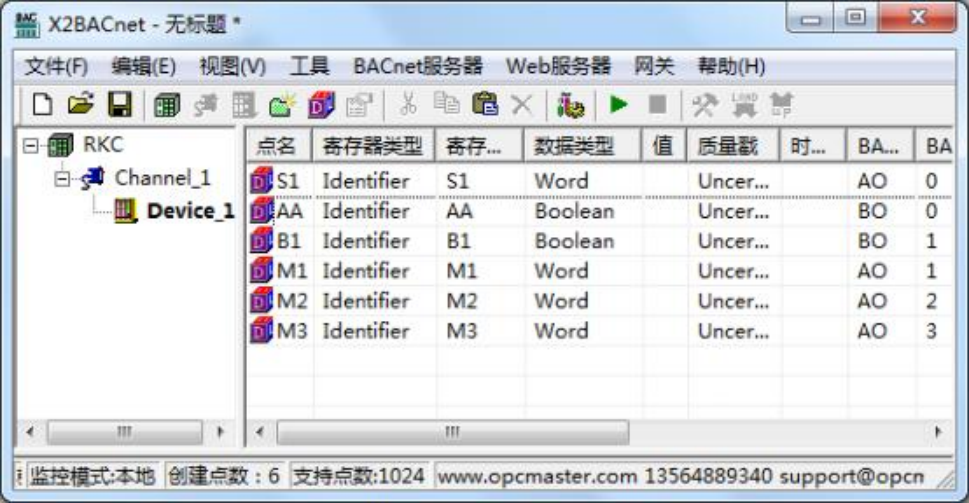This screenshot has height=503, width=969.
Task: Click the Device_1 node icon
Action: pyautogui.click(x=125, y=211)
